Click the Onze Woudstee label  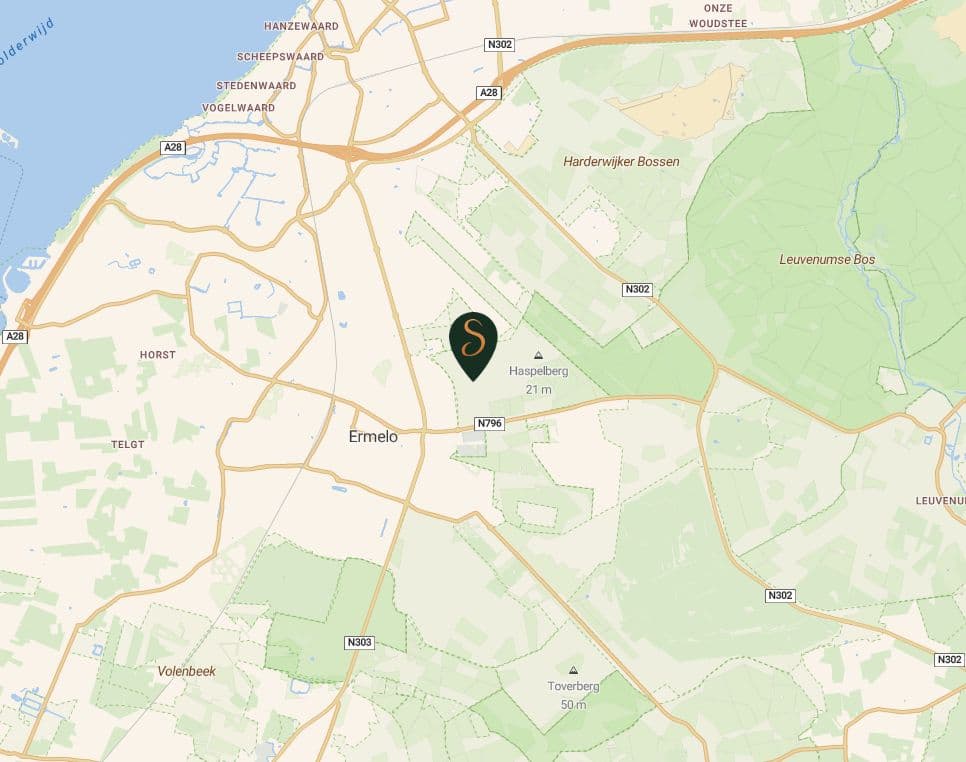point(718,16)
